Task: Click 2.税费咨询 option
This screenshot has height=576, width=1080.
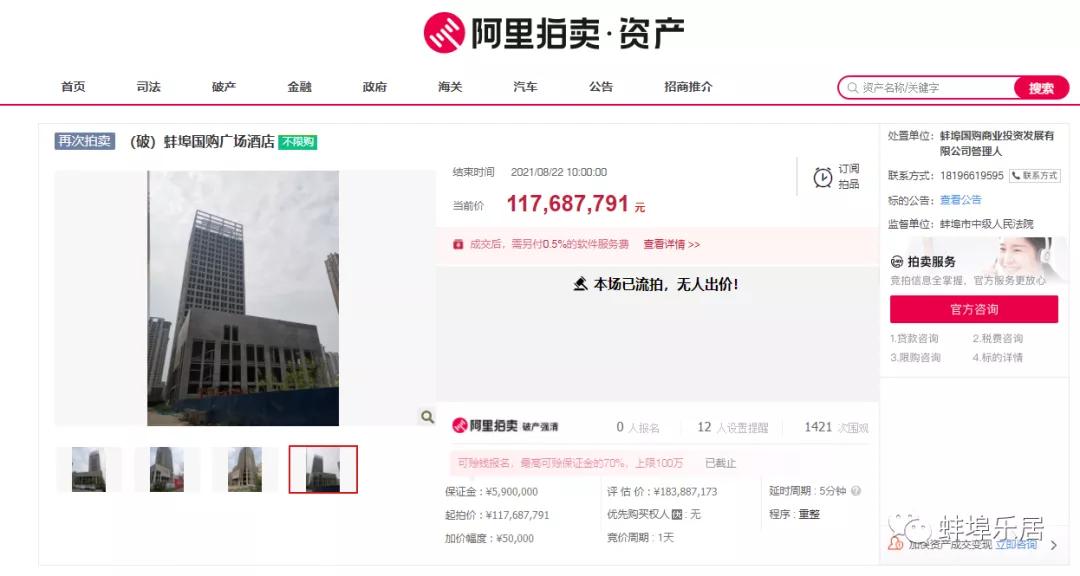Action: point(997,338)
